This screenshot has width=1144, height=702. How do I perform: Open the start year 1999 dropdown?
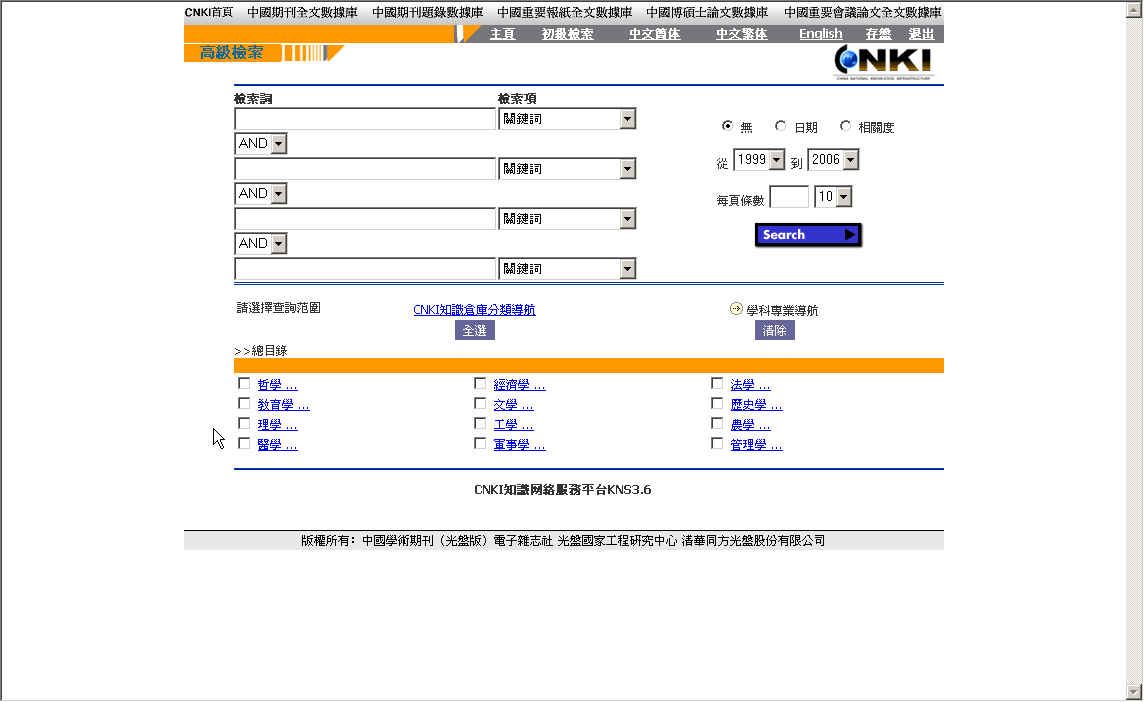coord(759,160)
